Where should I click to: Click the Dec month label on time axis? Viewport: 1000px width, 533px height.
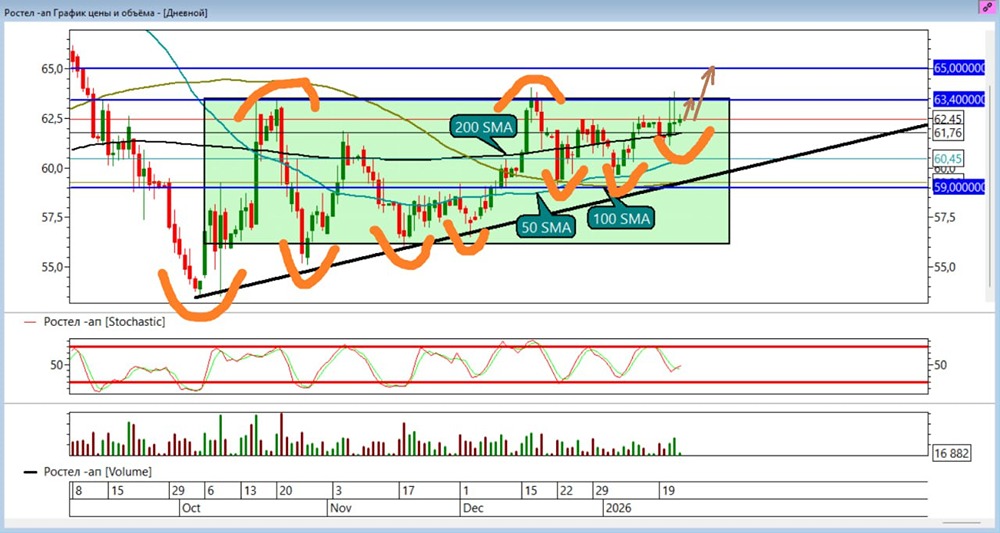[473, 508]
